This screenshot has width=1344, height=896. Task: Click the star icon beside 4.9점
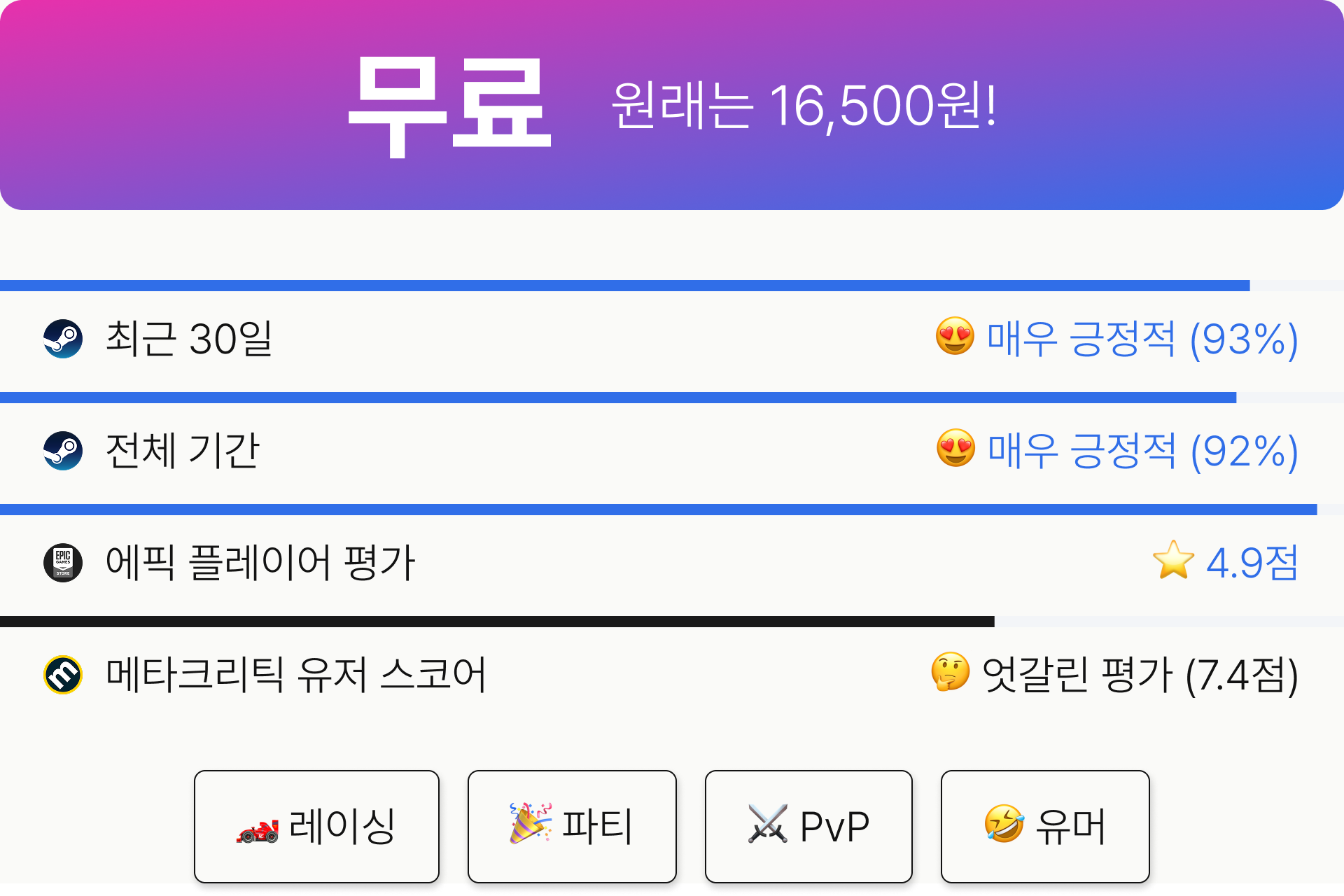point(1173,560)
